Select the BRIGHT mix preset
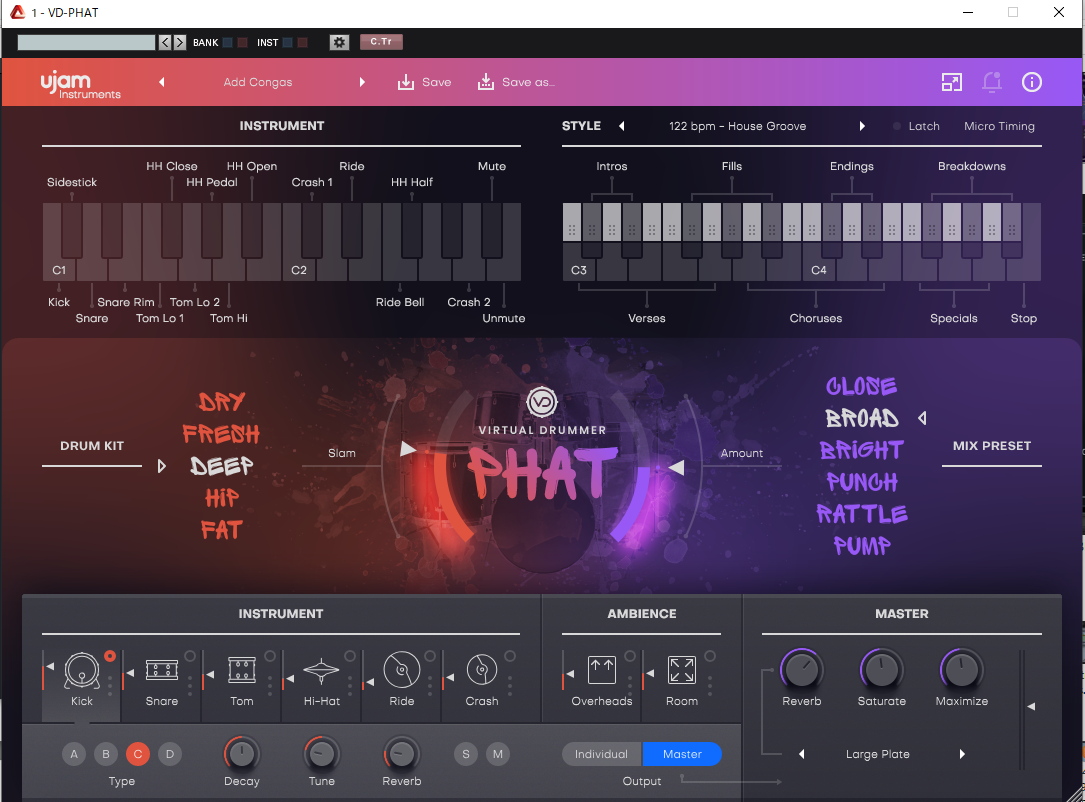Viewport: 1085px width, 802px height. pos(861,450)
